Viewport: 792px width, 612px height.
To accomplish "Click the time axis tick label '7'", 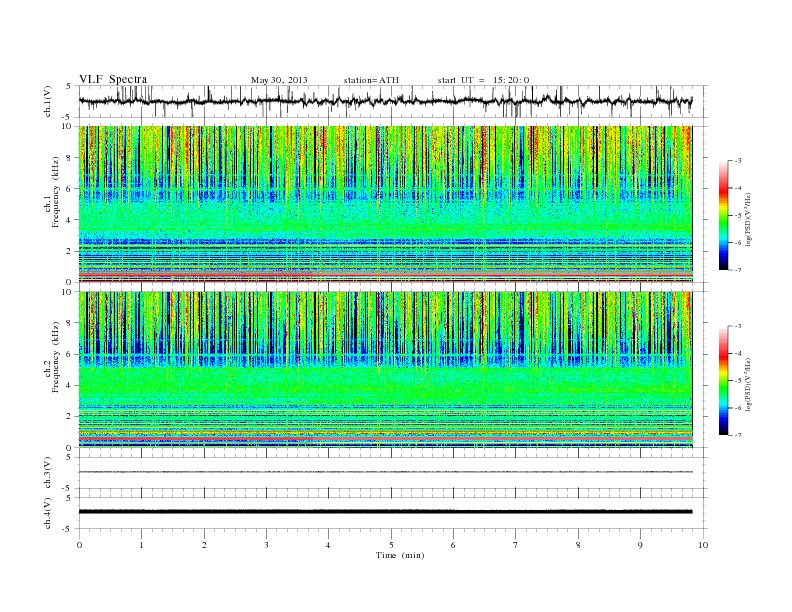I will pos(516,545).
